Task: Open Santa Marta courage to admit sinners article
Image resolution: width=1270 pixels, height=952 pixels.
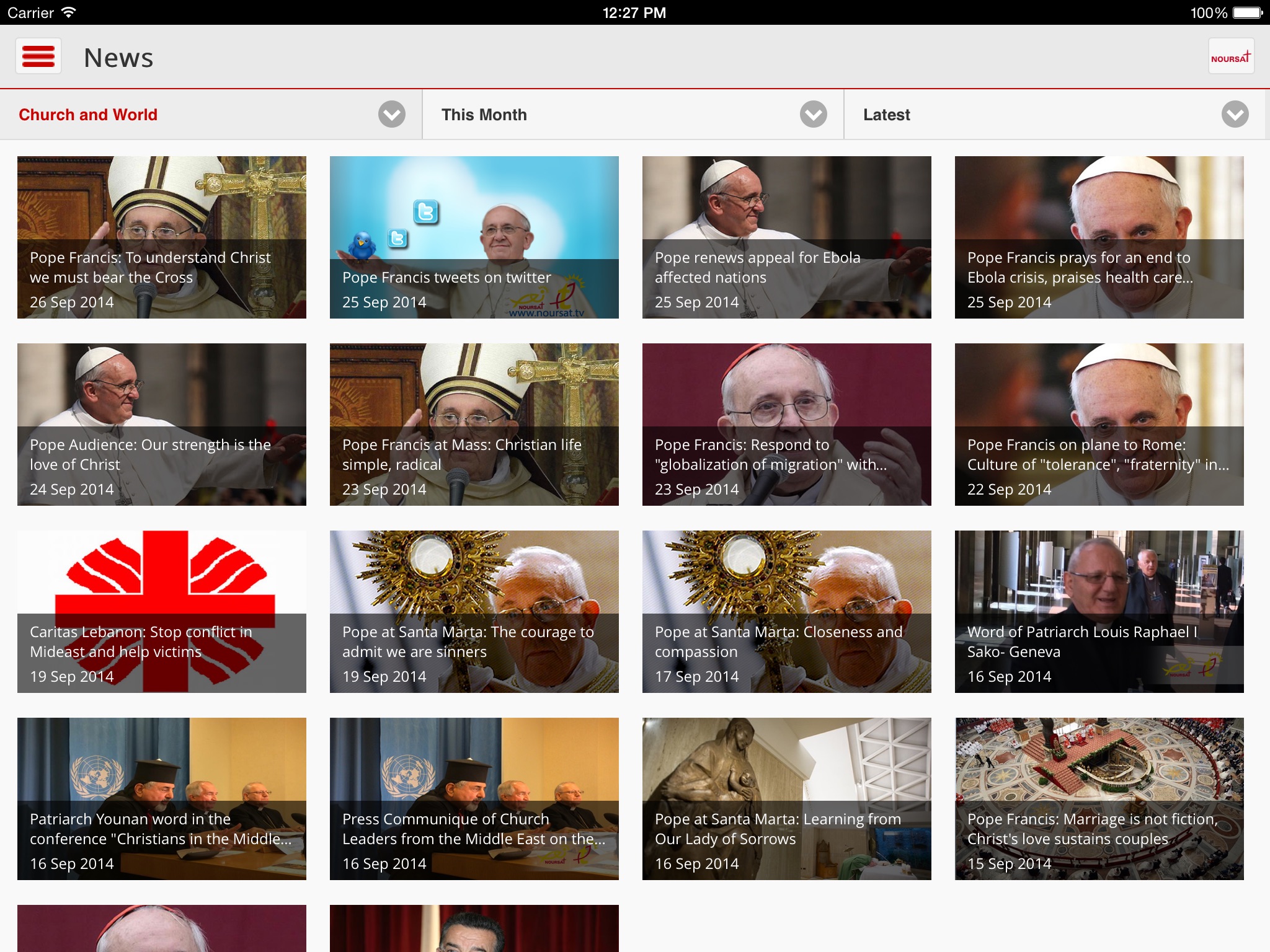Action: pos(474,612)
